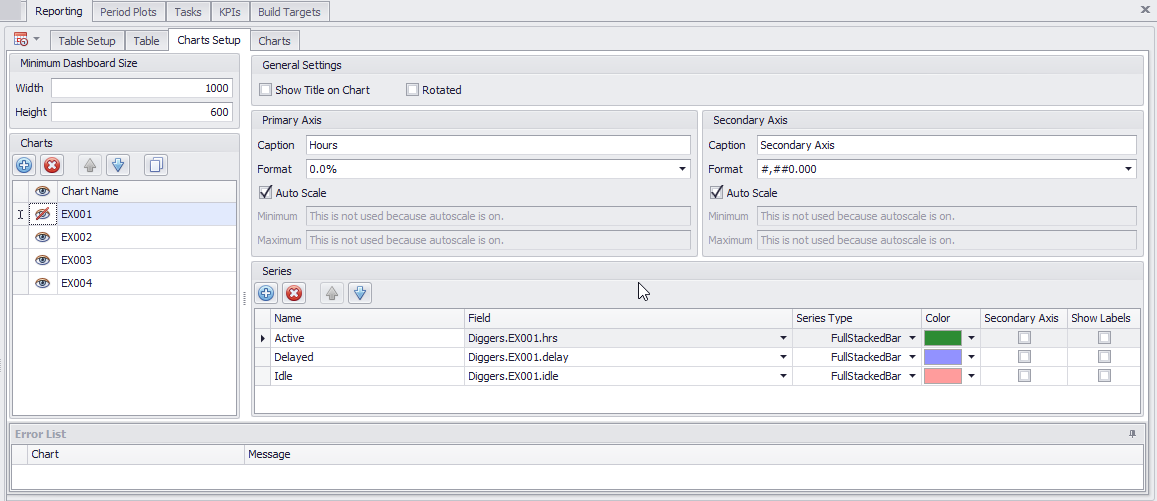Enable Show Labels for Active series
The image size is (1157, 501).
(1104, 338)
